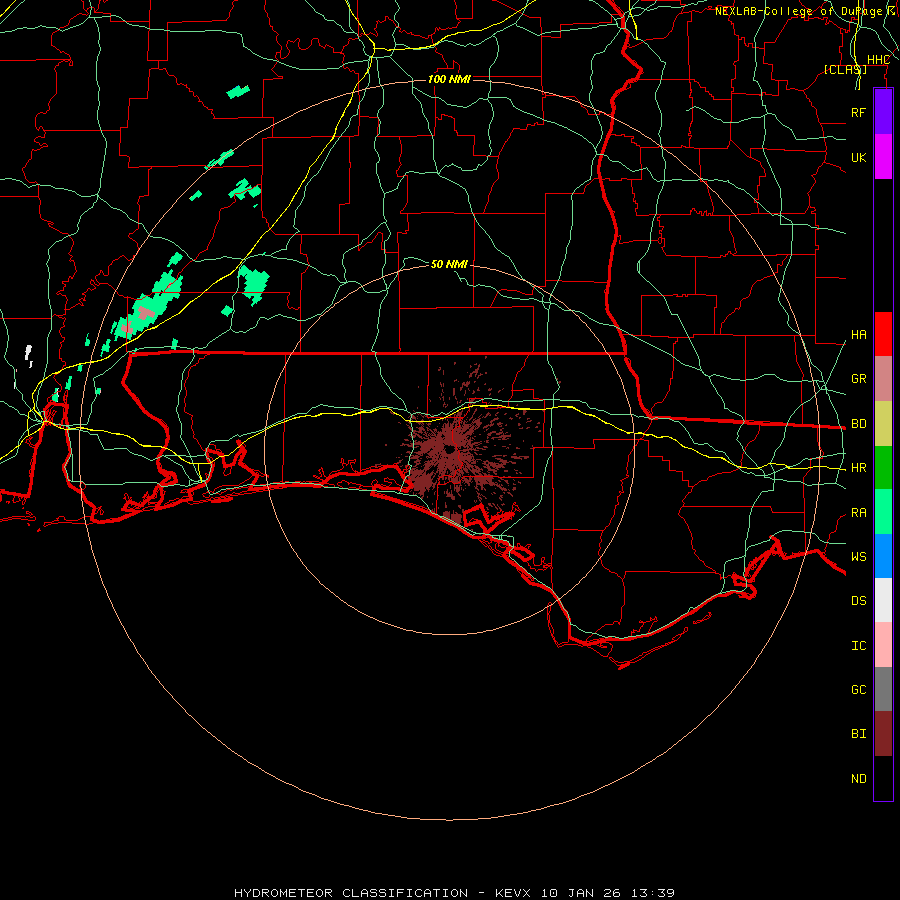Click the RA light-green legend swatch
This screenshot has height=900, width=900.
coord(883,512)
